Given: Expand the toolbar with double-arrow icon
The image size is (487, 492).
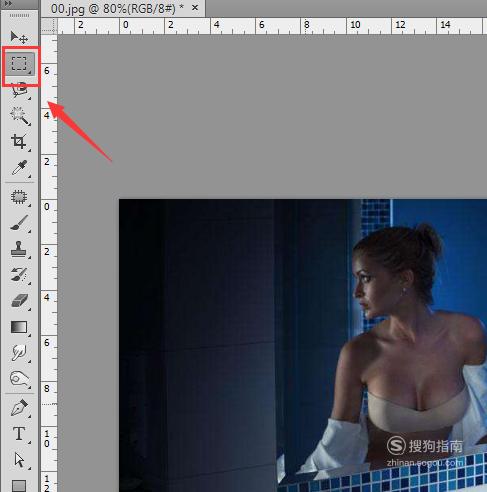Looking at the screenshot, I should (x=8, y=4).
